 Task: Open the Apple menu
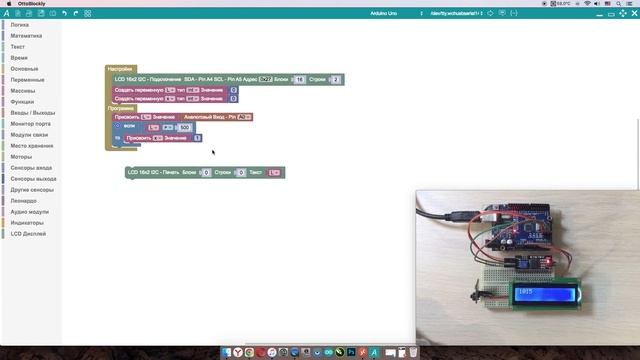pos(8,3)
